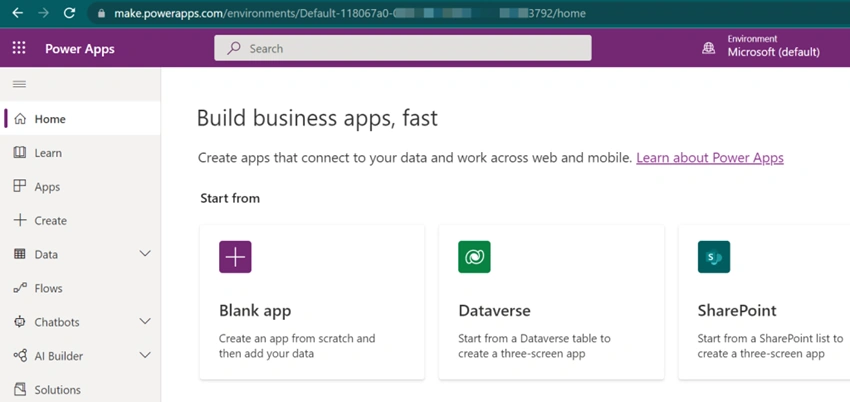The image size is (850, 402).
Task: Click into the Search input field
Action: click(x=403, y=48)
